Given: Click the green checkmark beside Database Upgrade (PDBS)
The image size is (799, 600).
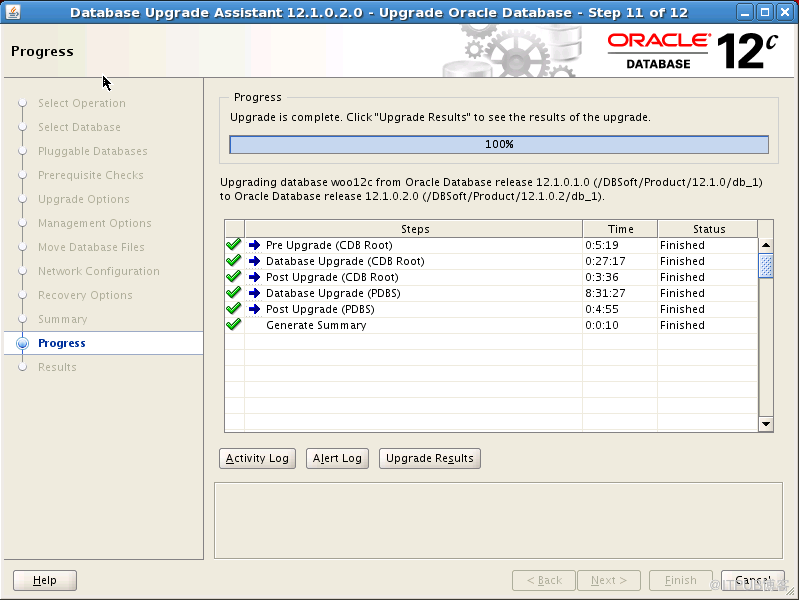Looking at the screenshot, I should [233, 293].
